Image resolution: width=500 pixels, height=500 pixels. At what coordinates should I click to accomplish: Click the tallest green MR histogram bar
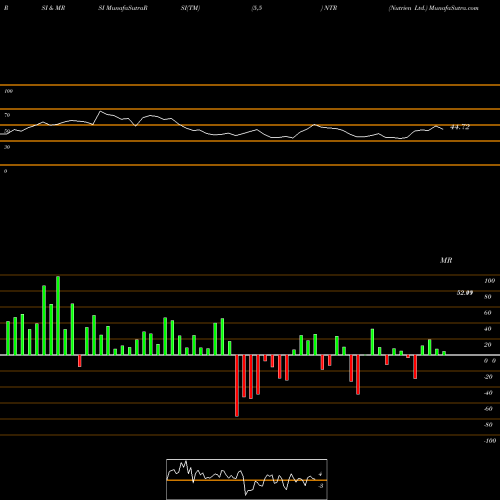point(58,315)
